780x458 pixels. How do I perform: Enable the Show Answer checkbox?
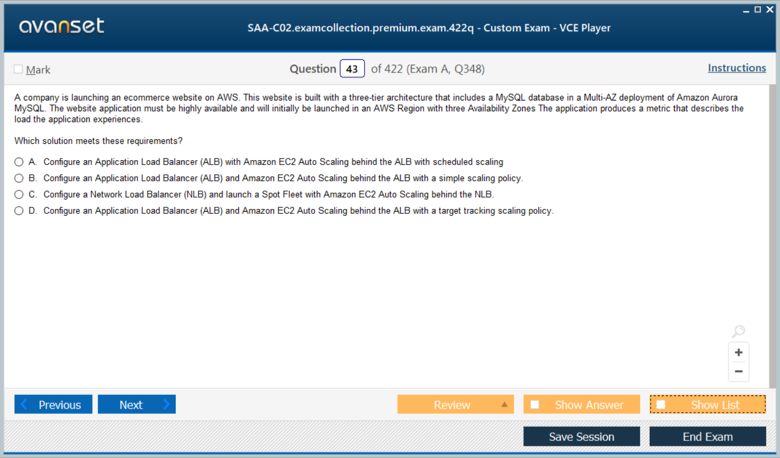tap(535, 405)
